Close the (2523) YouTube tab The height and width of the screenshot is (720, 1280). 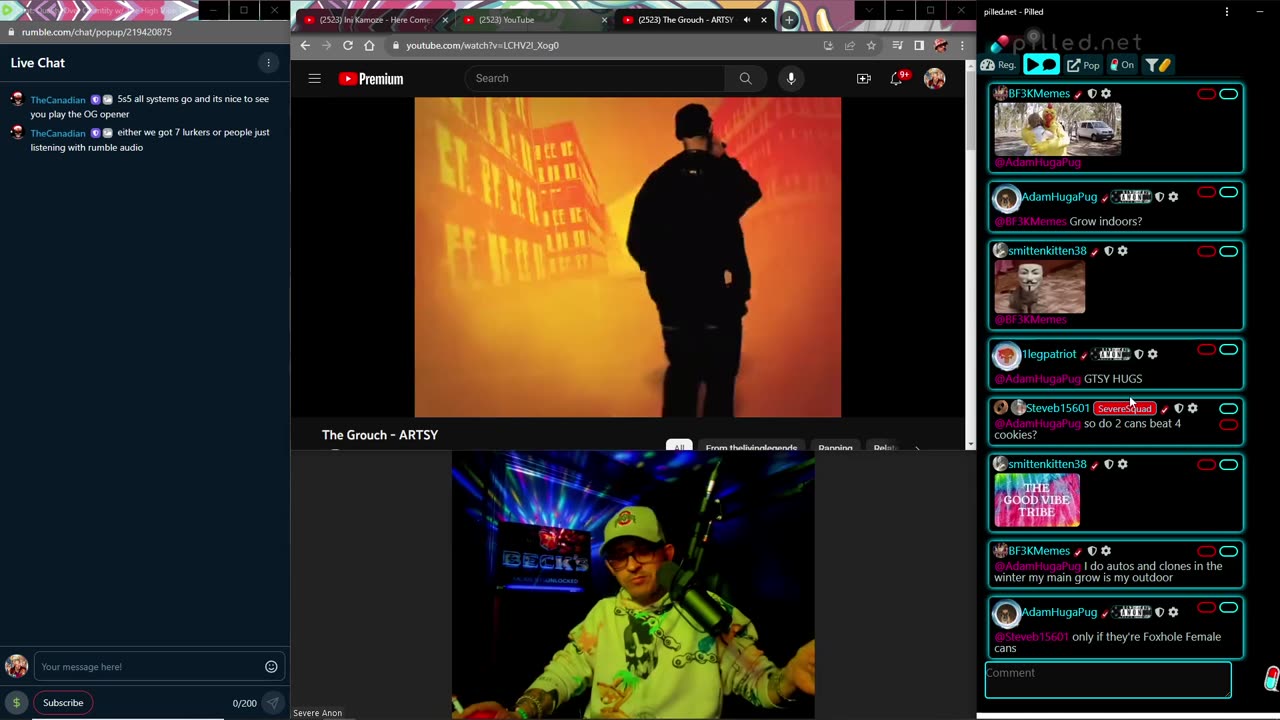click(x=604, y=20)
